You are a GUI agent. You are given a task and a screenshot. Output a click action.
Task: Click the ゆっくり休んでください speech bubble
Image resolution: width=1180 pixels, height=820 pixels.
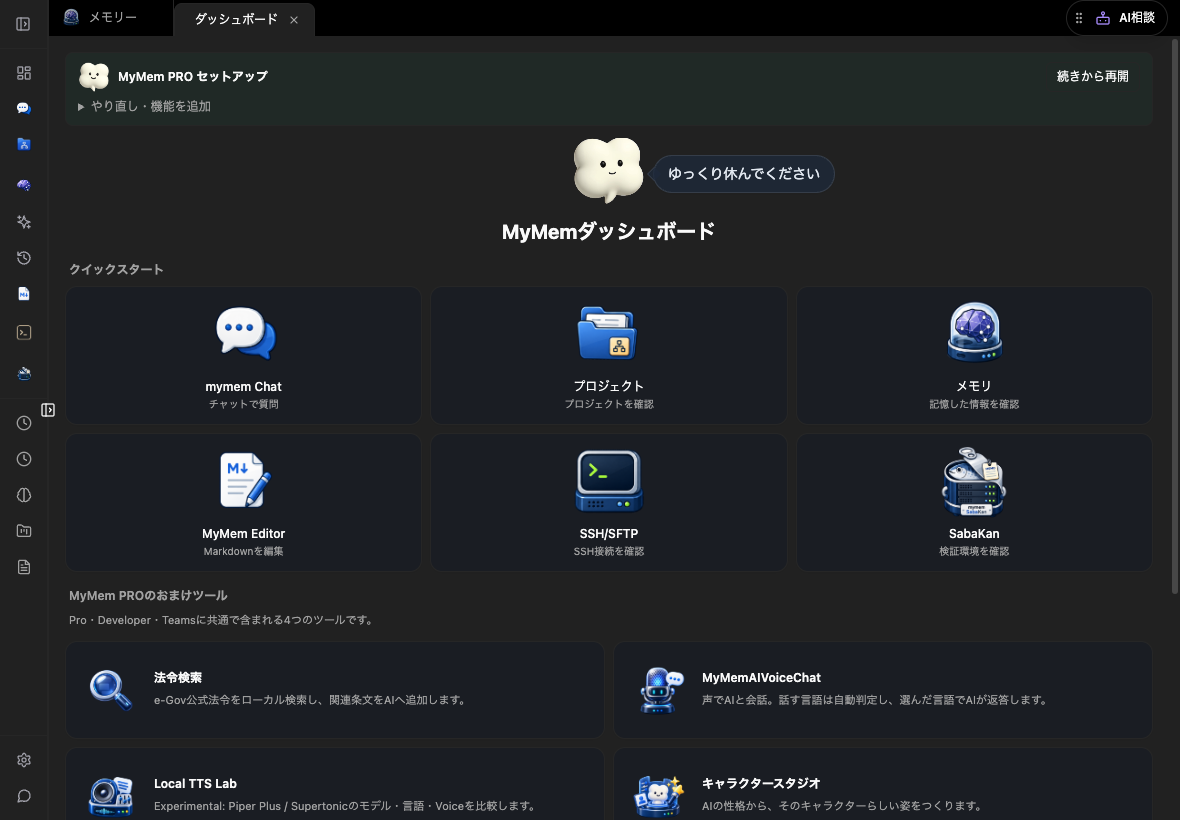tap(744, 174)
